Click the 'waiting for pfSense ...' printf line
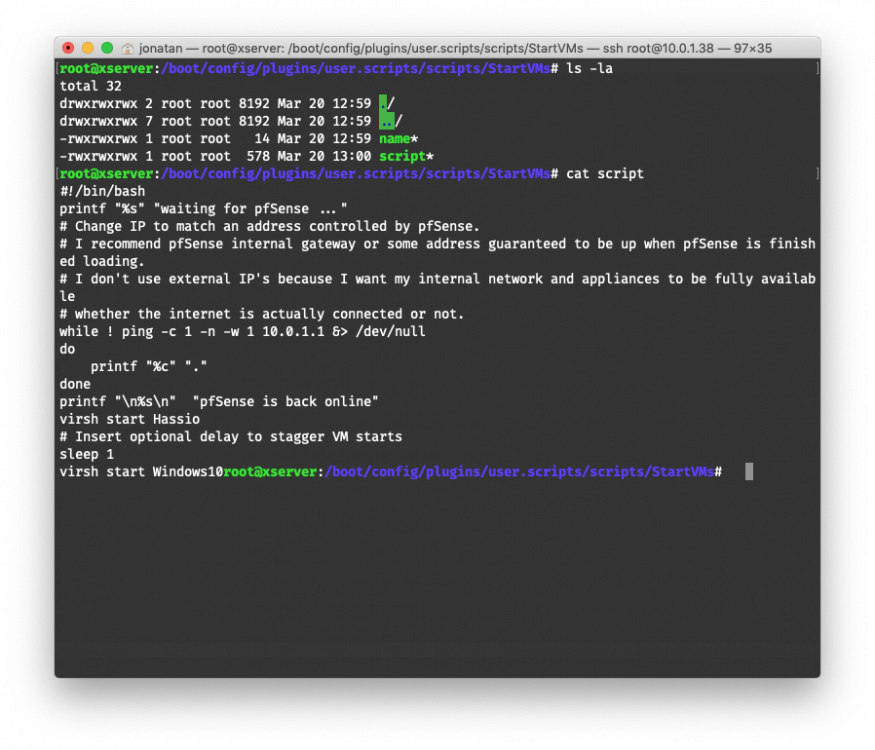The image size is (875, 750). pos(203,209)
